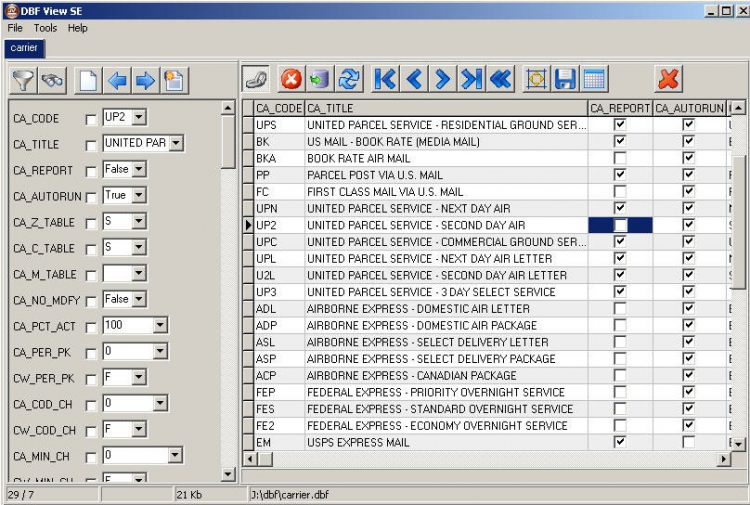Click the filter panel scrollbar thumb

pyautogui.click(x=228, y=142)
